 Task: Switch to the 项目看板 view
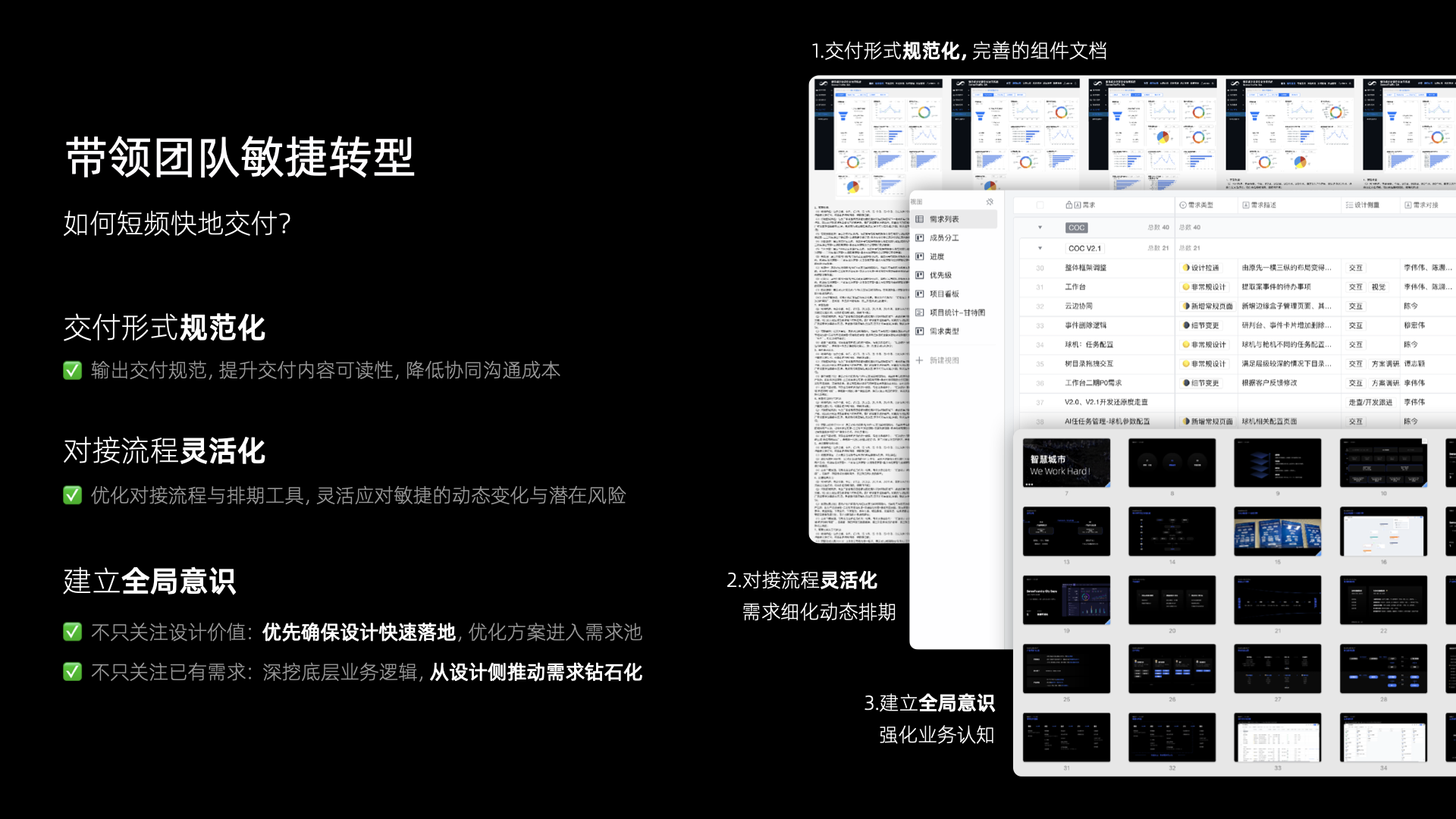944,294
